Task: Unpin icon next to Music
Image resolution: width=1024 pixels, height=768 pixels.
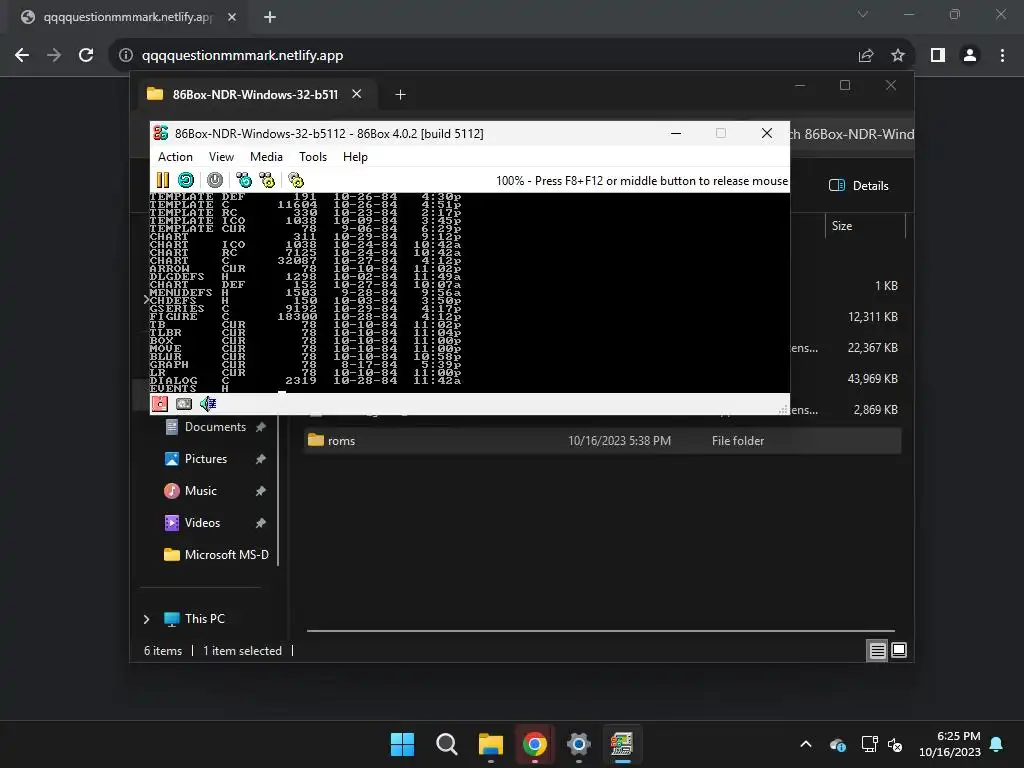Action: coord(261,491)
